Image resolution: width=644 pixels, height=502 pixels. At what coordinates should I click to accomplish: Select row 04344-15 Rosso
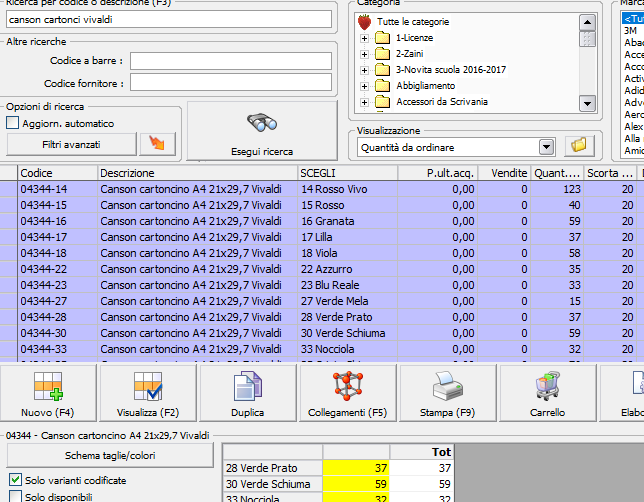(x=322, y=205)
